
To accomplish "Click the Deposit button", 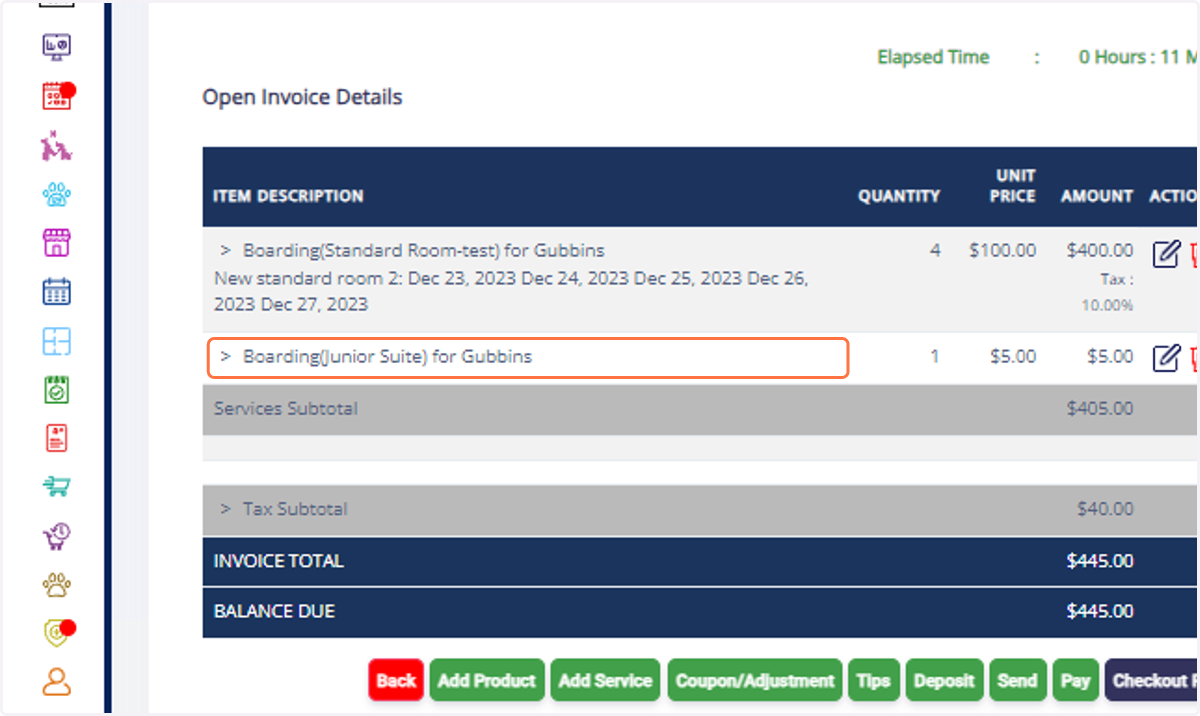I will coord(943,680).
